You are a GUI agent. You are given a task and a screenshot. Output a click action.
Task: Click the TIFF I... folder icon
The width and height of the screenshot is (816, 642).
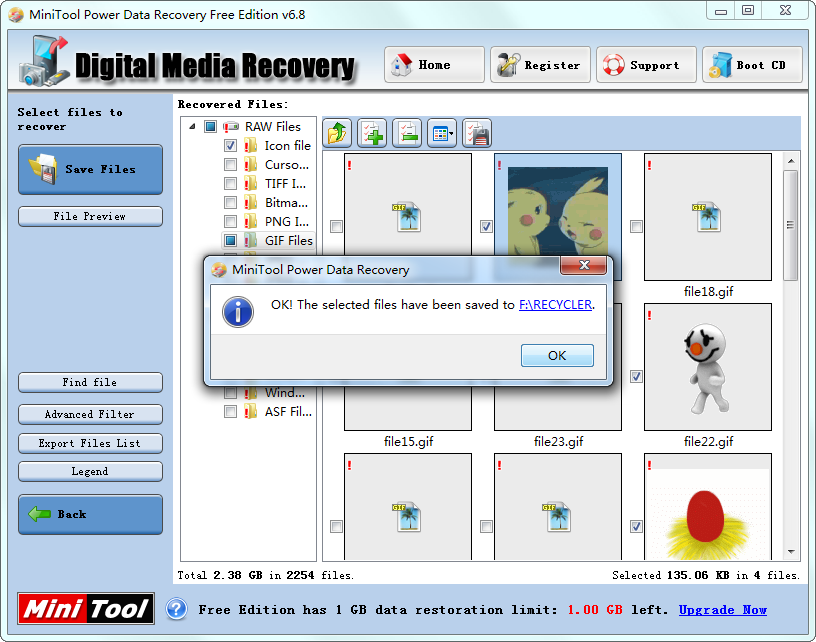pyautogui.click(x=250, y=184)
